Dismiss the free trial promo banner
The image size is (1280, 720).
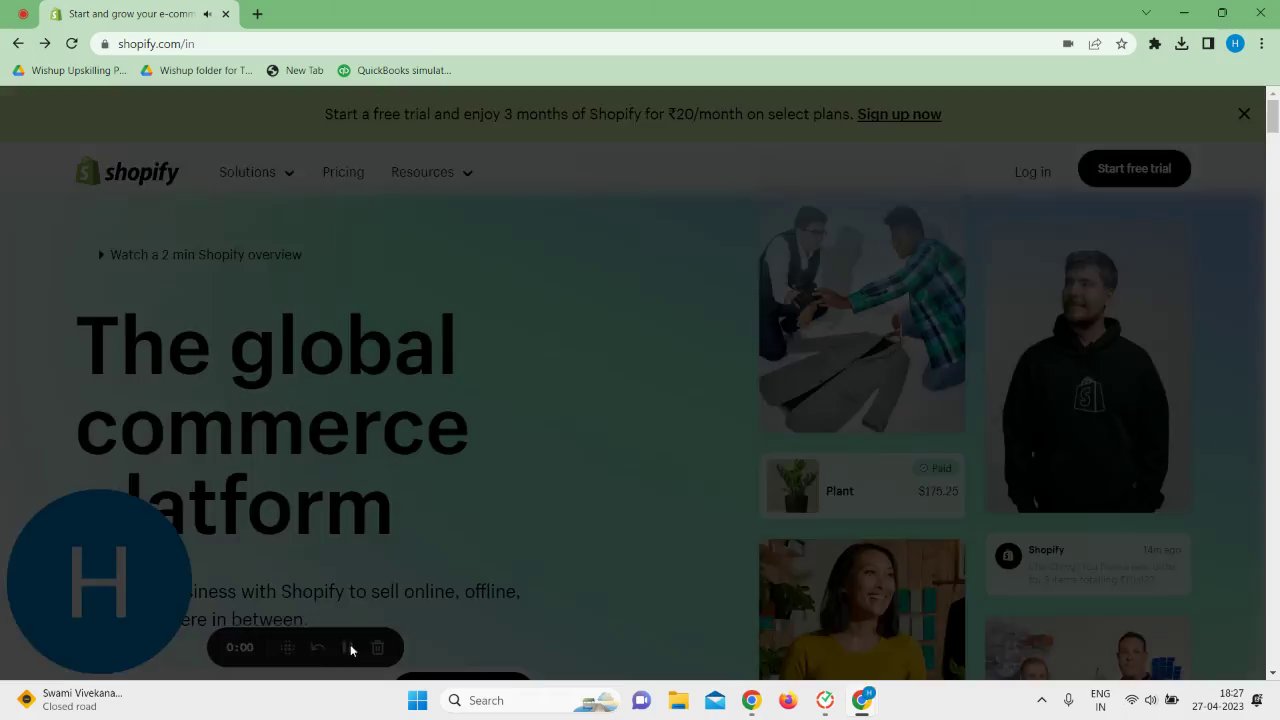[x=1244, y=114]
